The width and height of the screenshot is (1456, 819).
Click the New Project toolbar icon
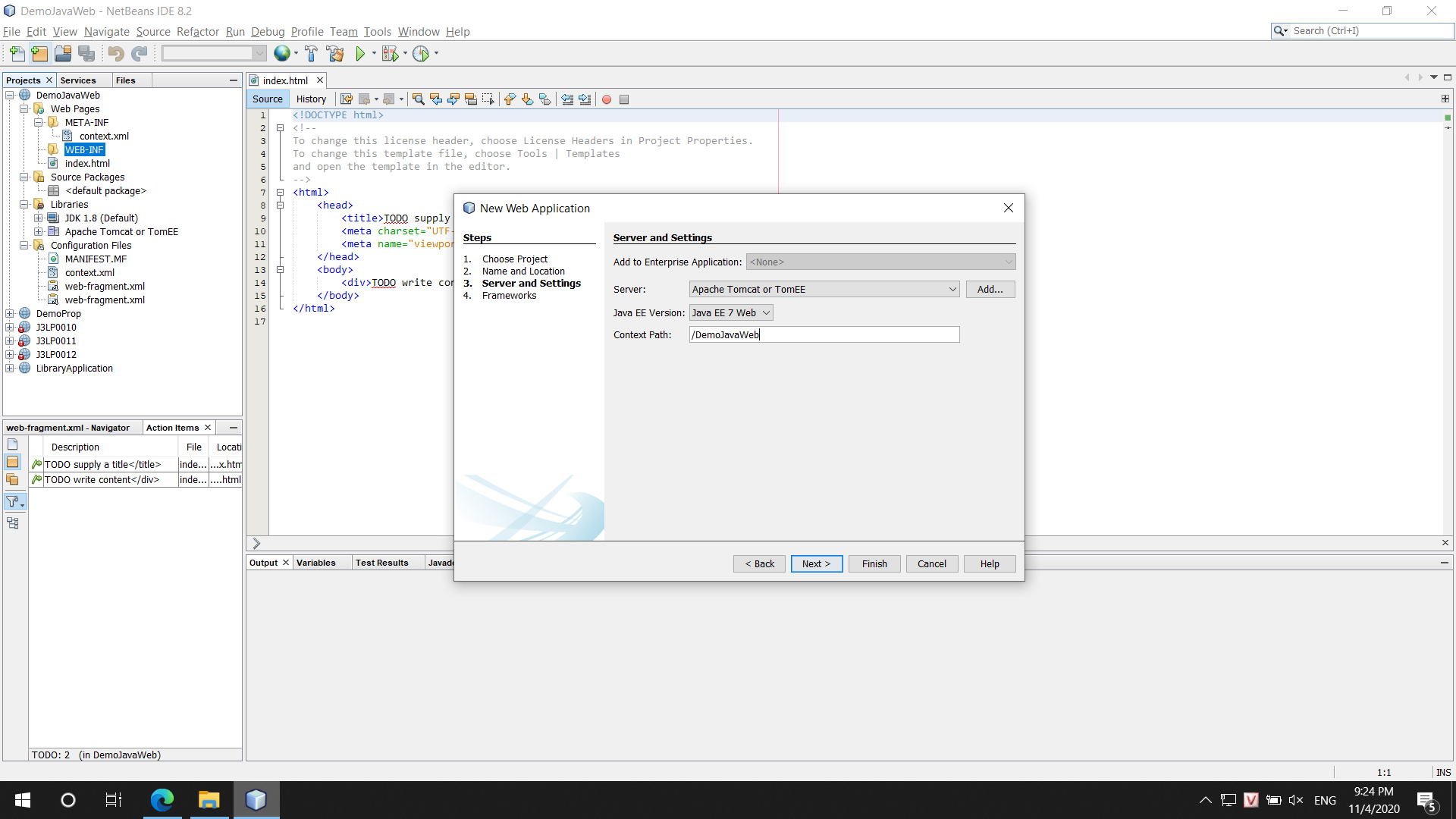(39, 54)
